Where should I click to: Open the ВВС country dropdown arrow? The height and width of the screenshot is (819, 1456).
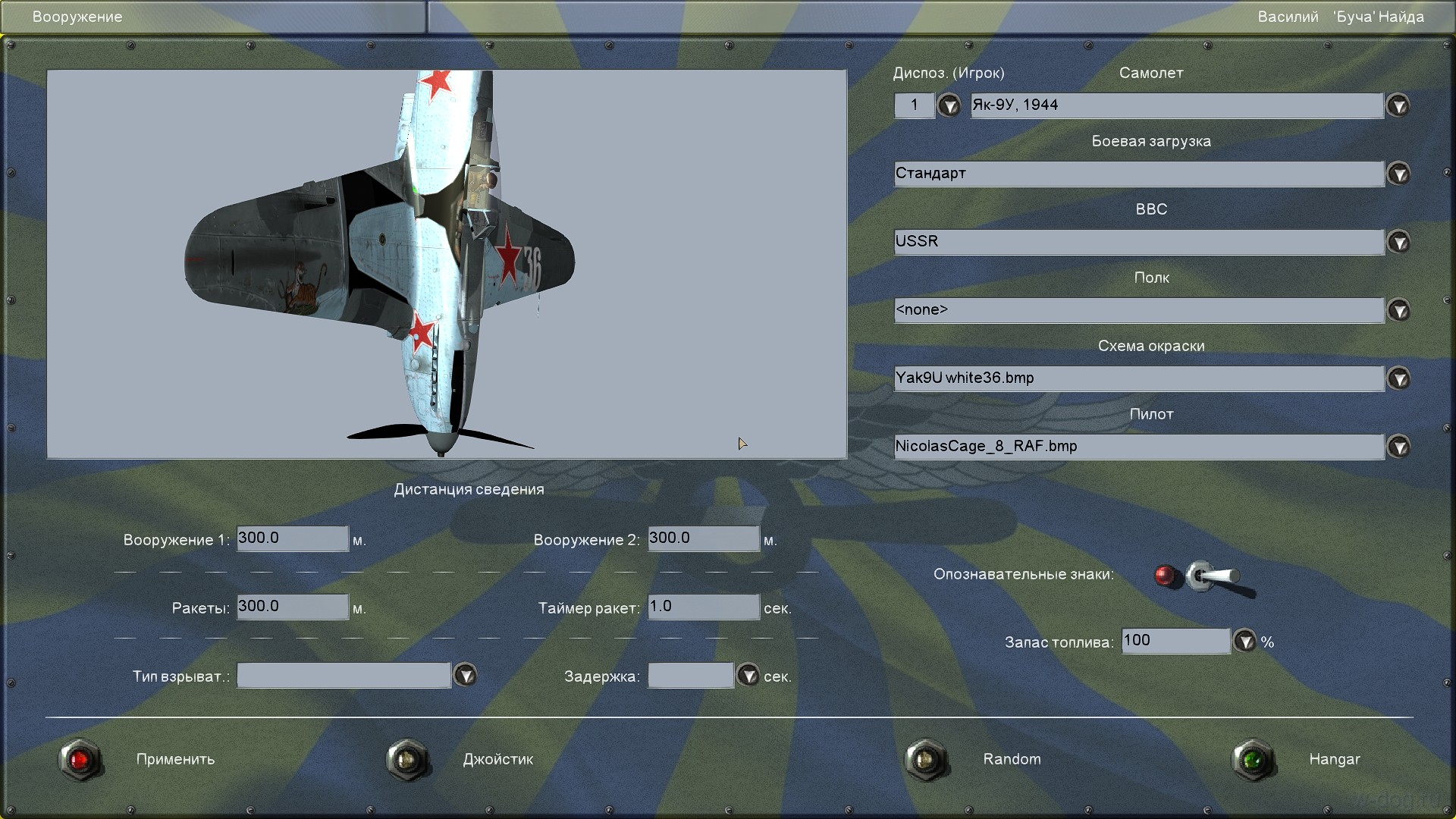[x=1398, y=242]
